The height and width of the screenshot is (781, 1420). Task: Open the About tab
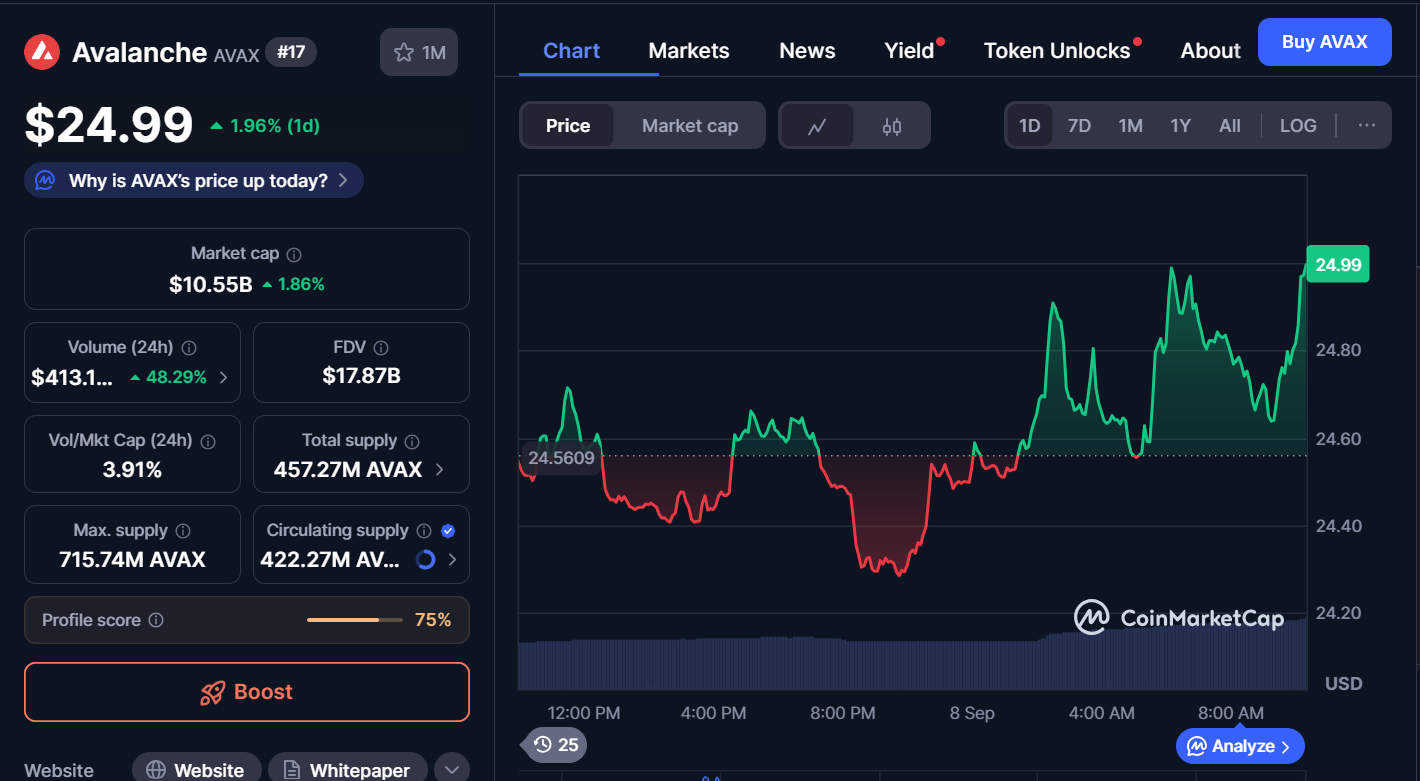1210,51
